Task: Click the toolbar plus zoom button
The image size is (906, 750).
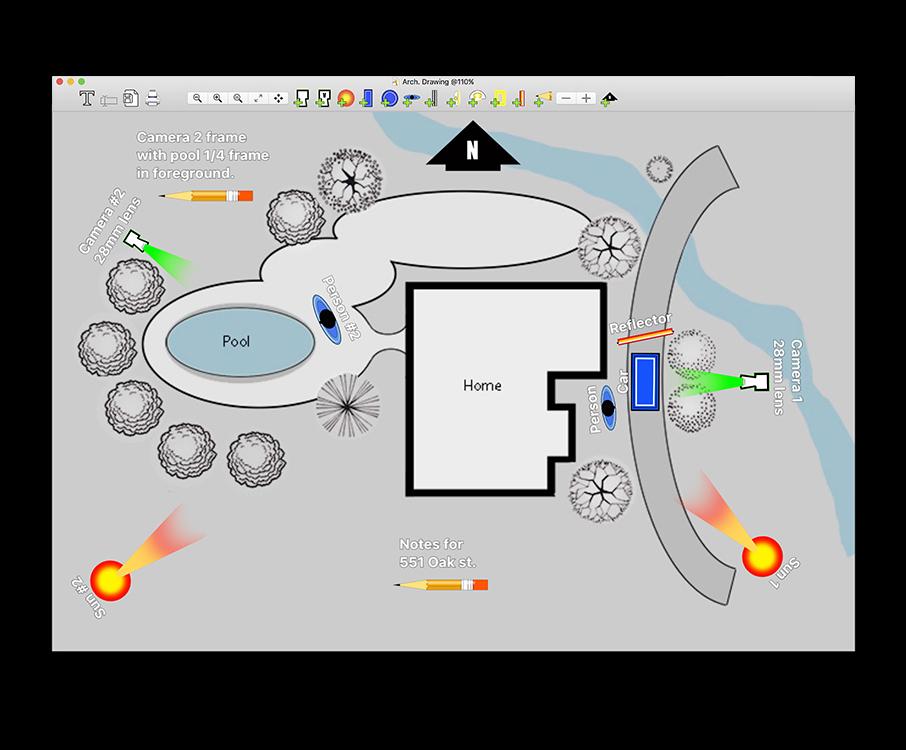Action: pyautogui.click(x=585, y=97)
